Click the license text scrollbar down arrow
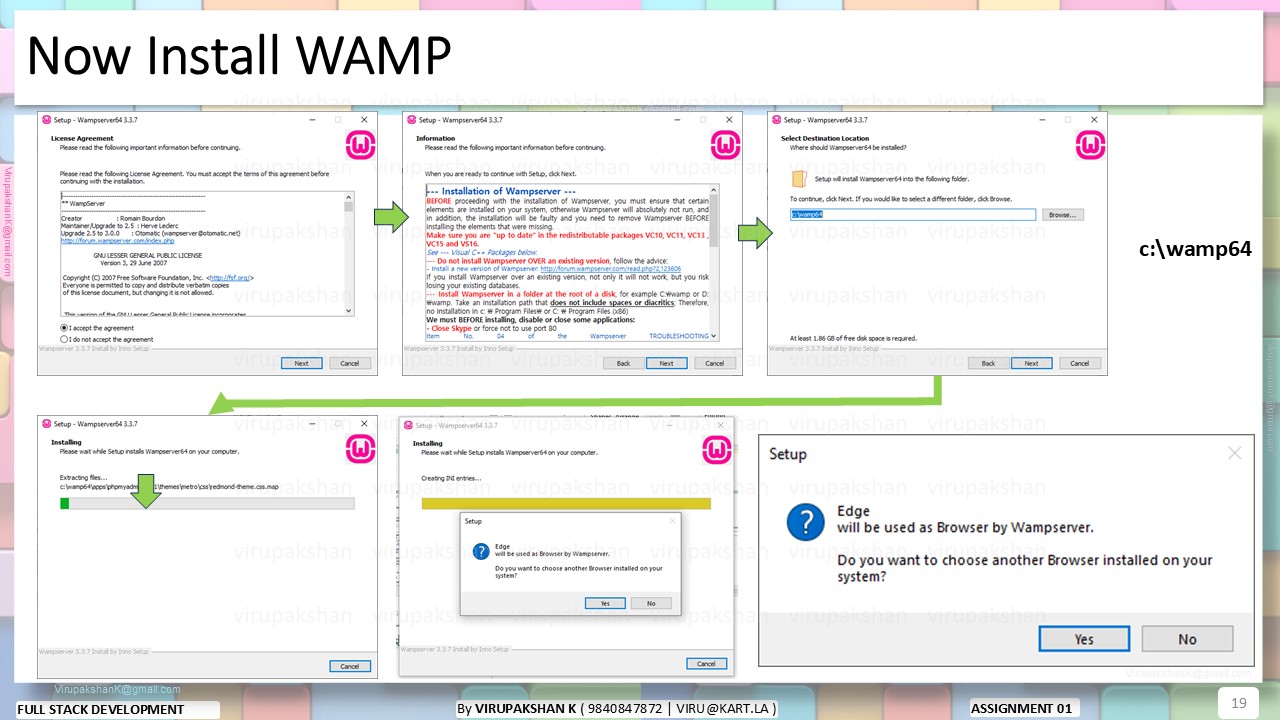This screenshot has width=1280, height=720. pyautogui.click(x=349, y=311)
